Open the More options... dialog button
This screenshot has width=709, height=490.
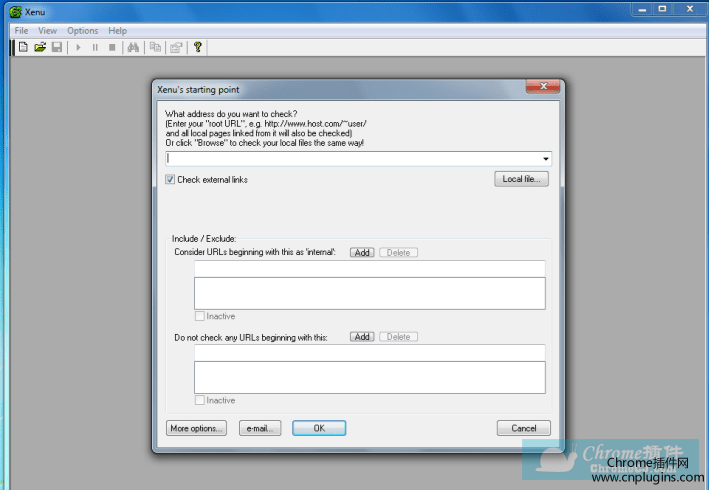coord(196,428)
